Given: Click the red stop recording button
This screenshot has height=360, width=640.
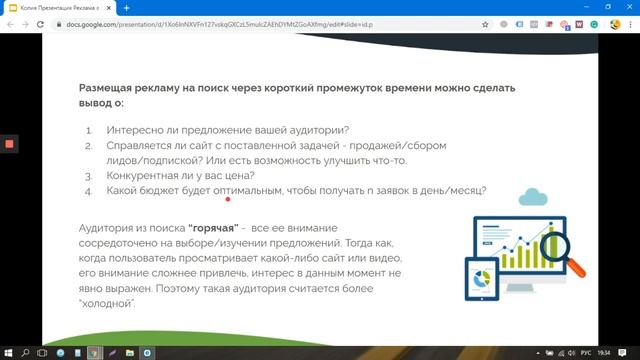Looking at the screenshot, I should pyautogui.click(x=9, y=144).
